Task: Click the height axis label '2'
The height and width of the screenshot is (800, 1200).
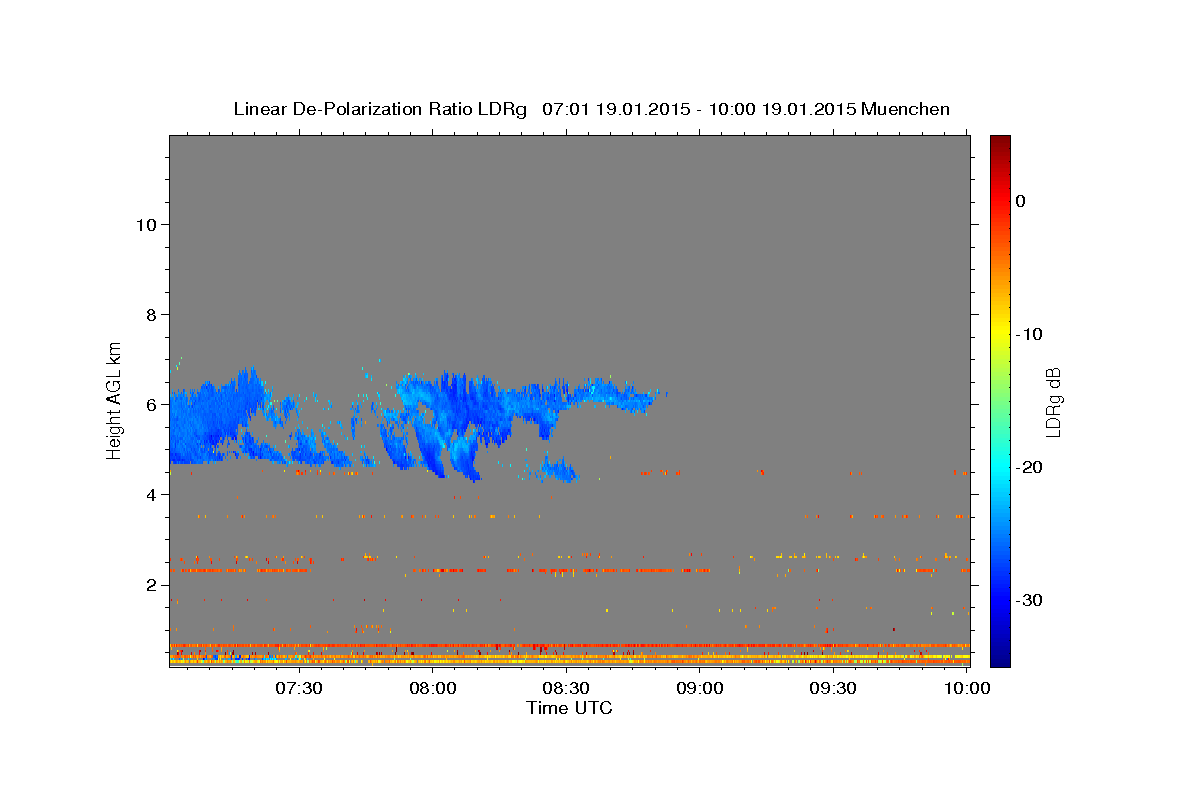Action: [150, 584]
